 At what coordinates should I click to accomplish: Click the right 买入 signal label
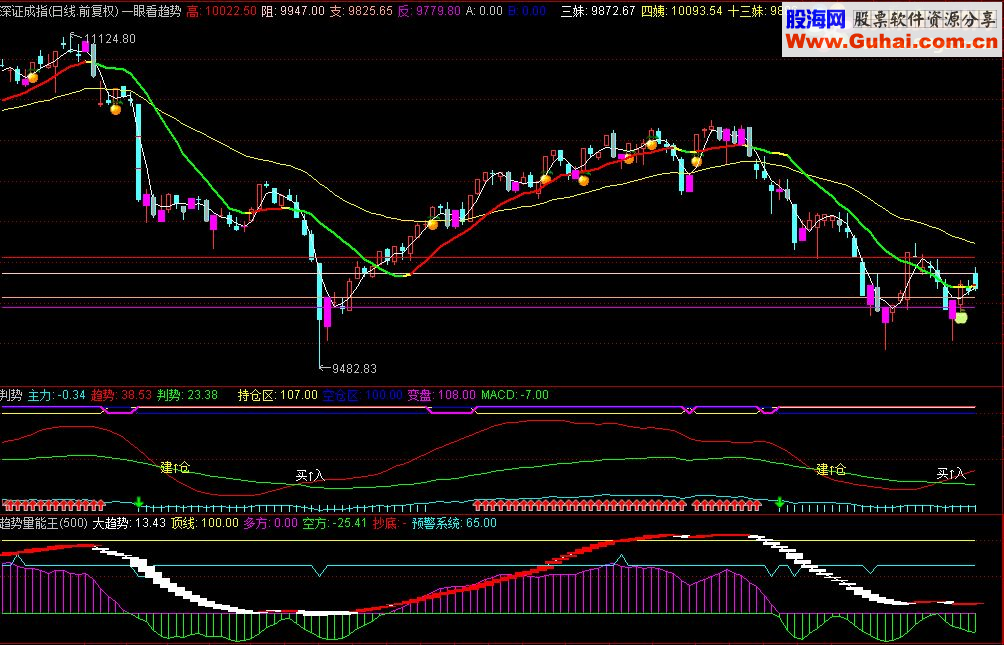click(x=951, y=473)
